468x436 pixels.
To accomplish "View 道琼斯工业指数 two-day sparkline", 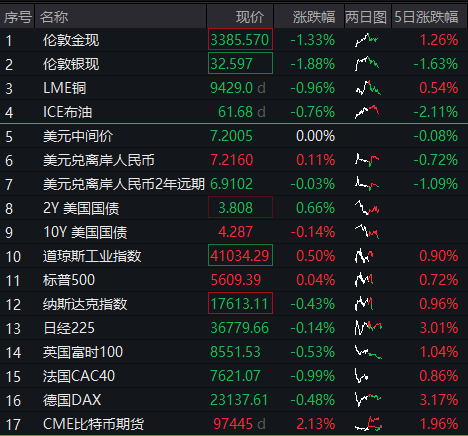I will tap(364, 256).
